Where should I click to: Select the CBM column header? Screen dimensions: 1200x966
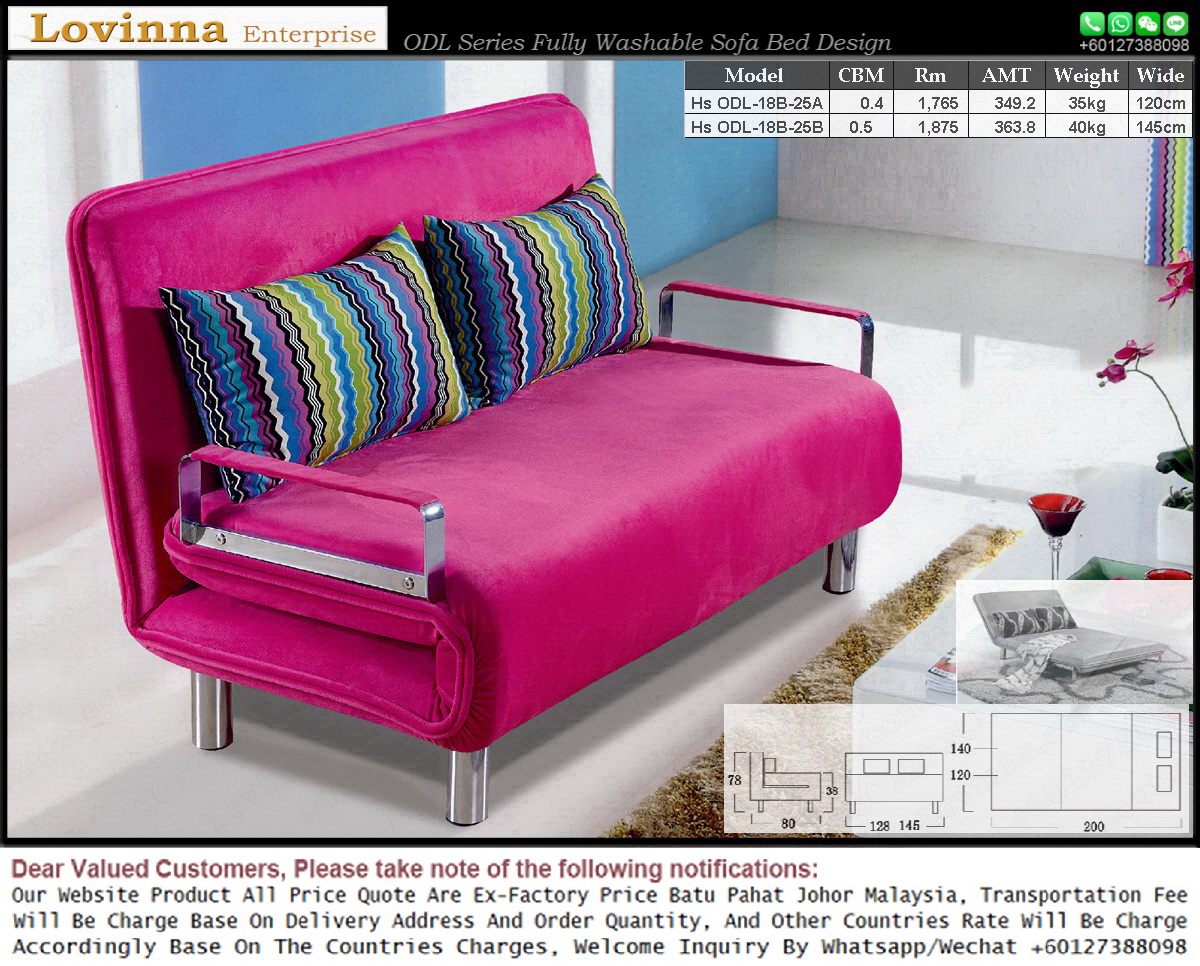[x=860, y=75]
